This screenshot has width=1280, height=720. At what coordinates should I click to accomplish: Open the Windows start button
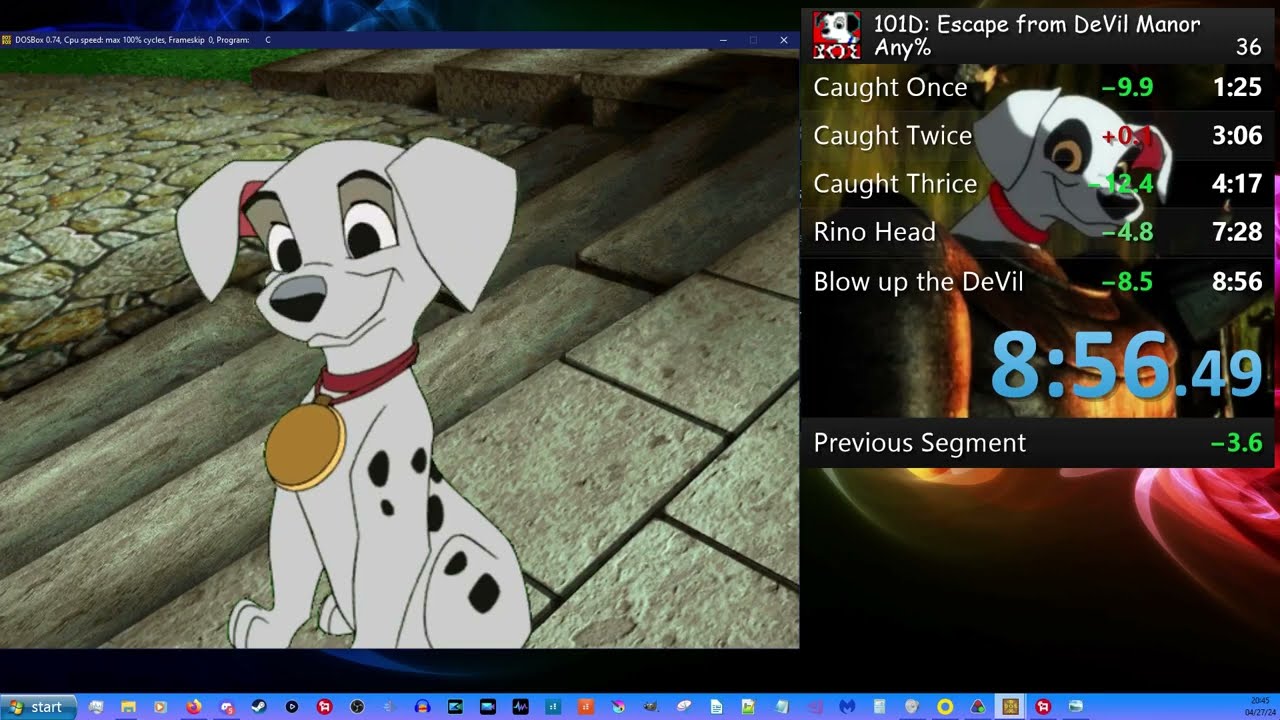click(x=39, y=707)
